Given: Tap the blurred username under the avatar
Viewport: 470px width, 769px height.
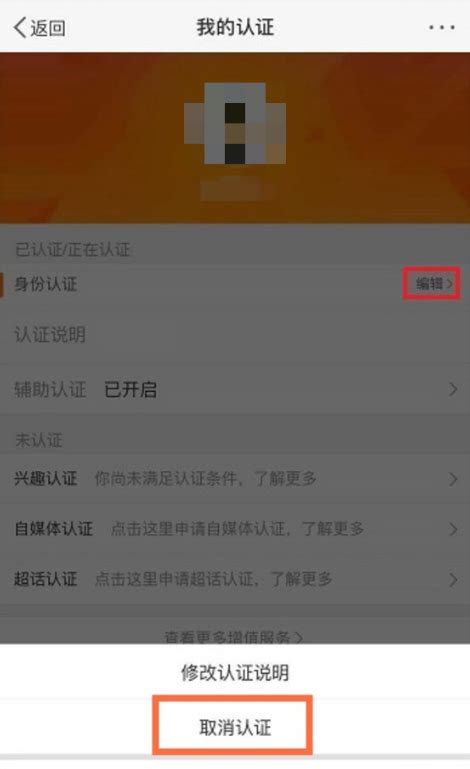Looking at the screenshot, I should tap(235, 189).
